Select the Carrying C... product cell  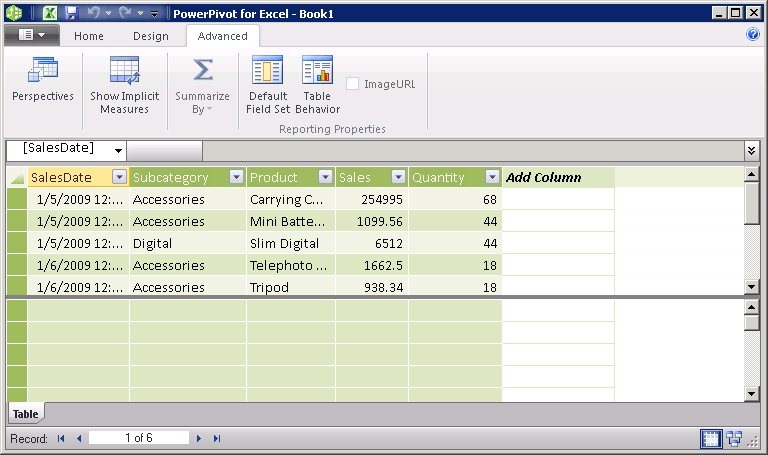tap(291, 199)
